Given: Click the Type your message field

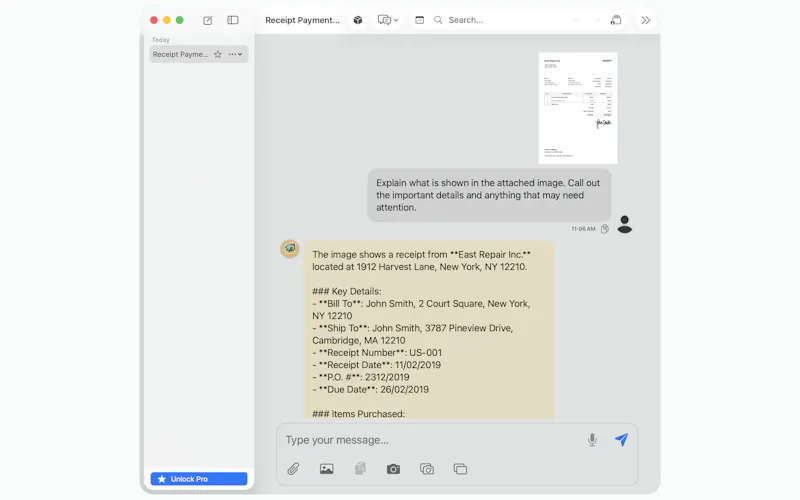Looking at the screenshot, I should tap(431, 440).
